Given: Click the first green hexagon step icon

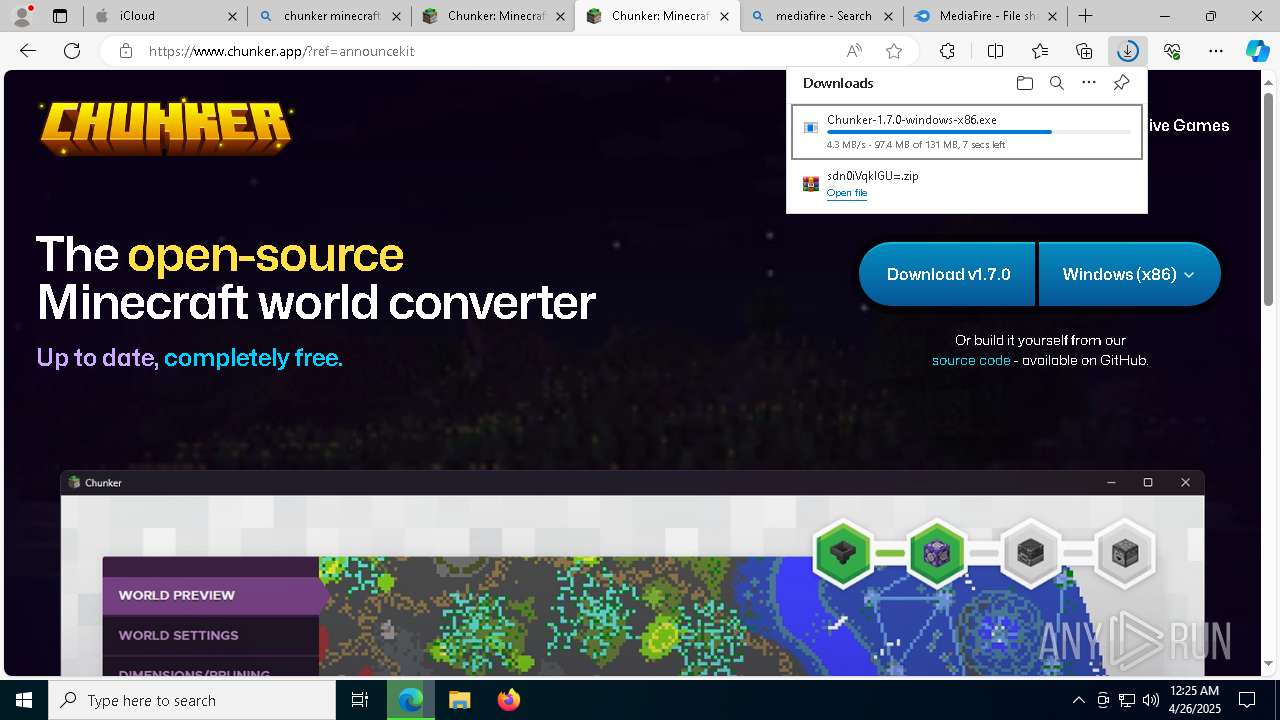Looking at the screenshot, I should [x=843, y=551].
